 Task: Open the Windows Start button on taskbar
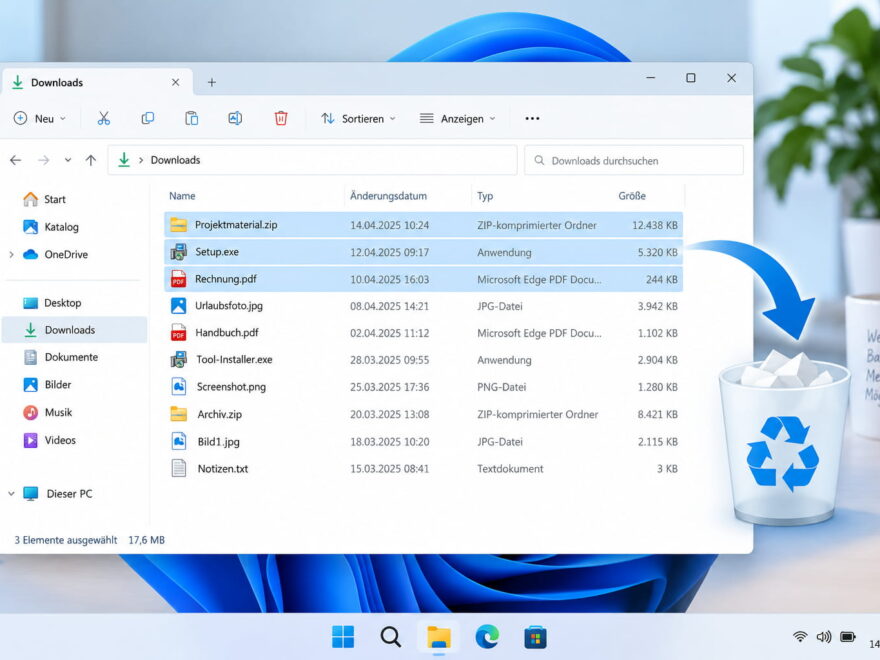click(343, 636)
